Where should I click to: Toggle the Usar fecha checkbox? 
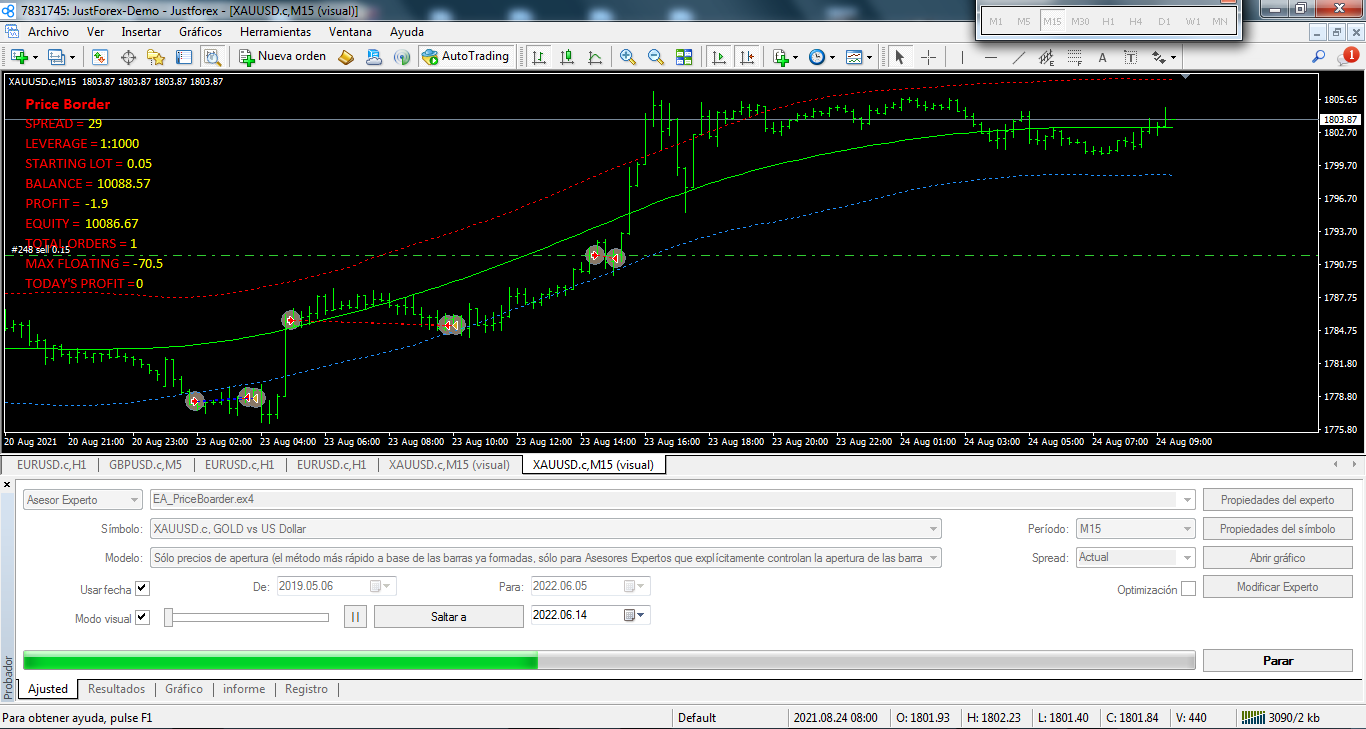point(142,588)
